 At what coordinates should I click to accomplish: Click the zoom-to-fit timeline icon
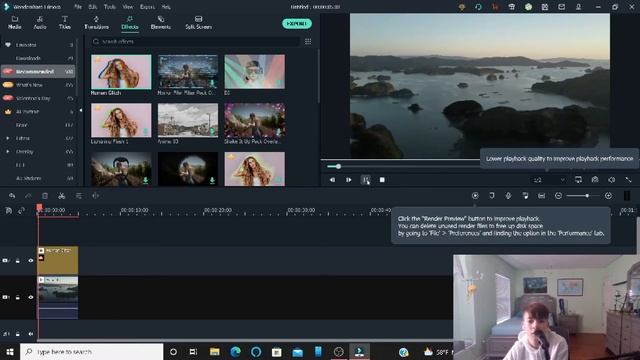click(x=542, y=196)
